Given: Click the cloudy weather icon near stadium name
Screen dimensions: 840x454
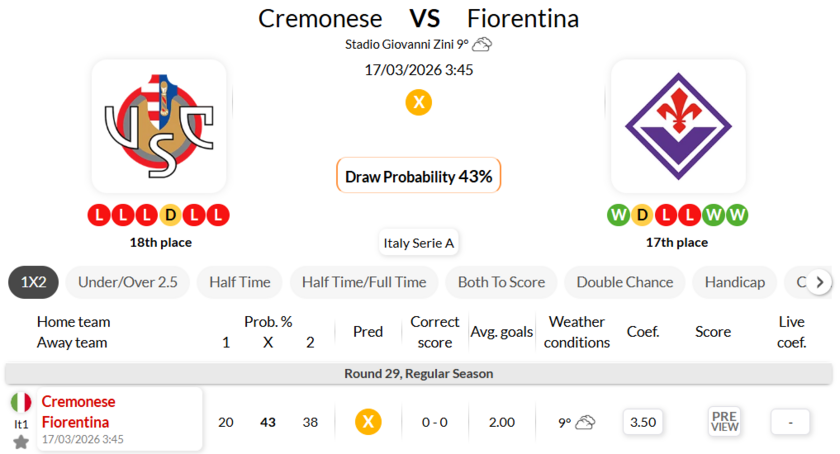Looking at the screenshot, I should 482,44.
